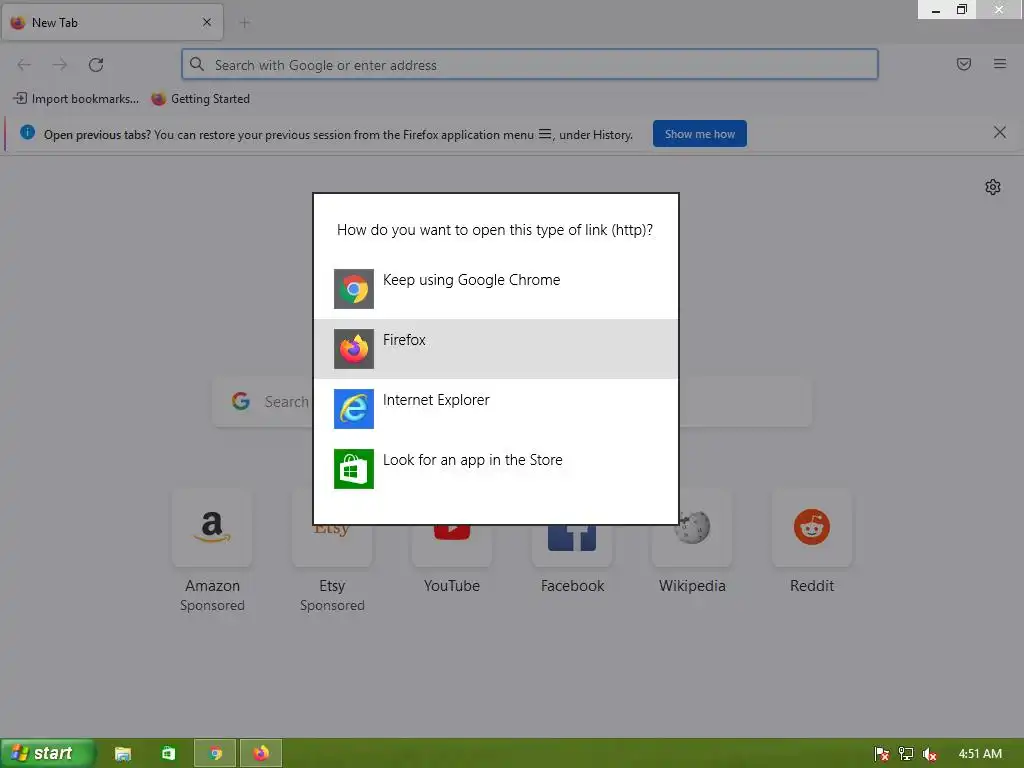Click the action center flag tray icon
Image resolution: width=1024 pixels, height=768 pixels.
tap(882, 754)
